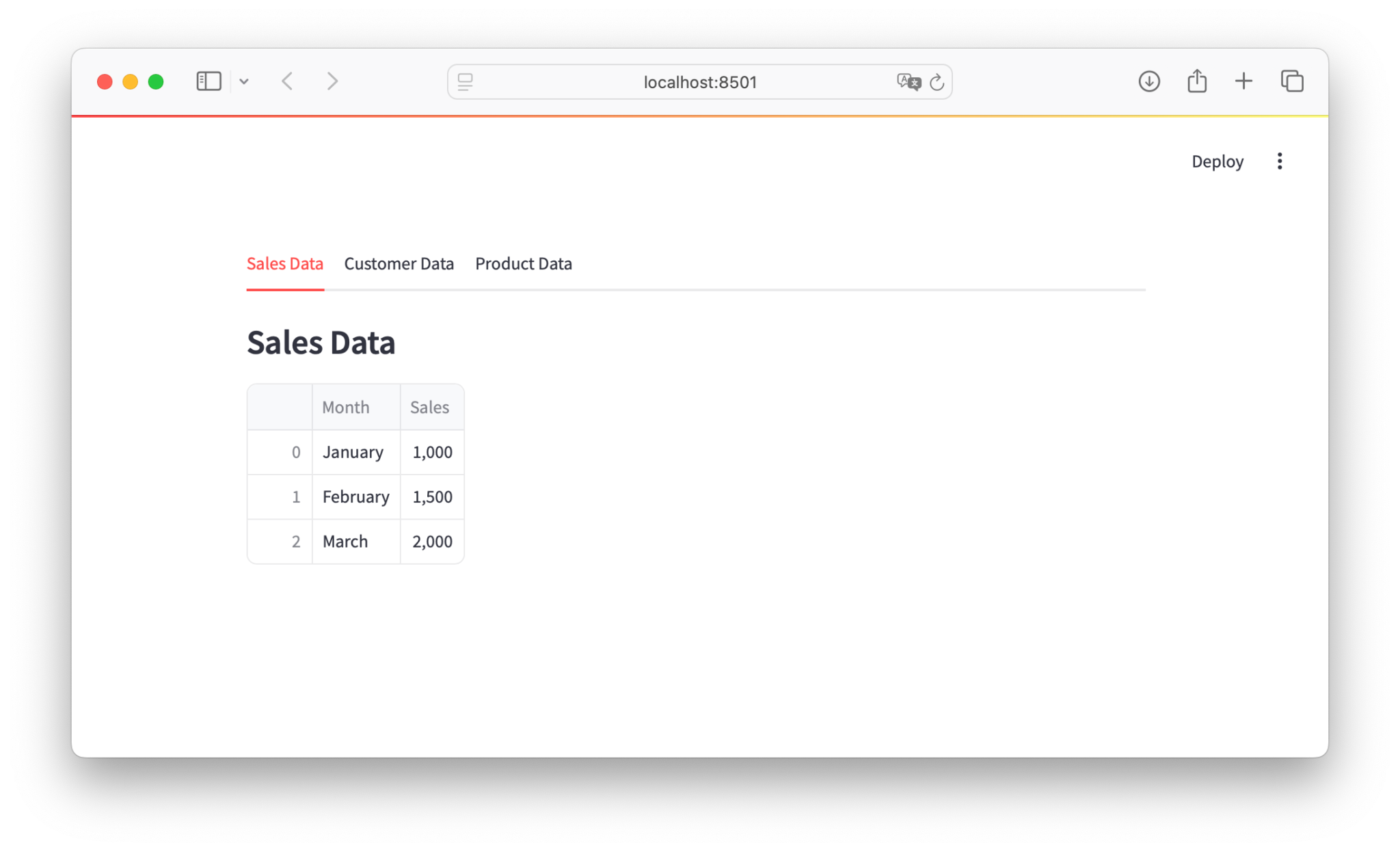The width and height of the screenshot is (1400, 852).
Task: Click the Deploy button
Action: tap(1217, 161)
